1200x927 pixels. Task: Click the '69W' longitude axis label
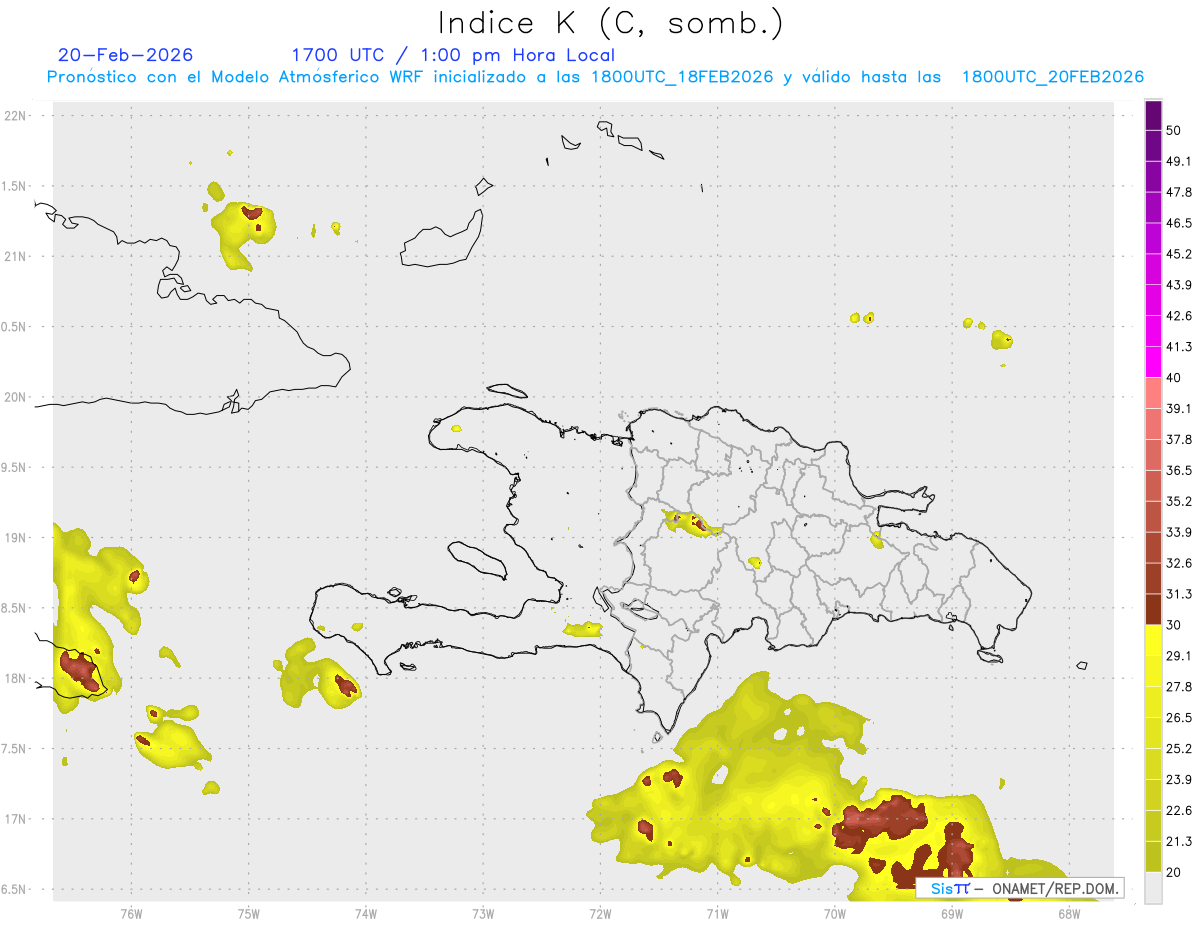pyautogui.click(x=952, y=913)
